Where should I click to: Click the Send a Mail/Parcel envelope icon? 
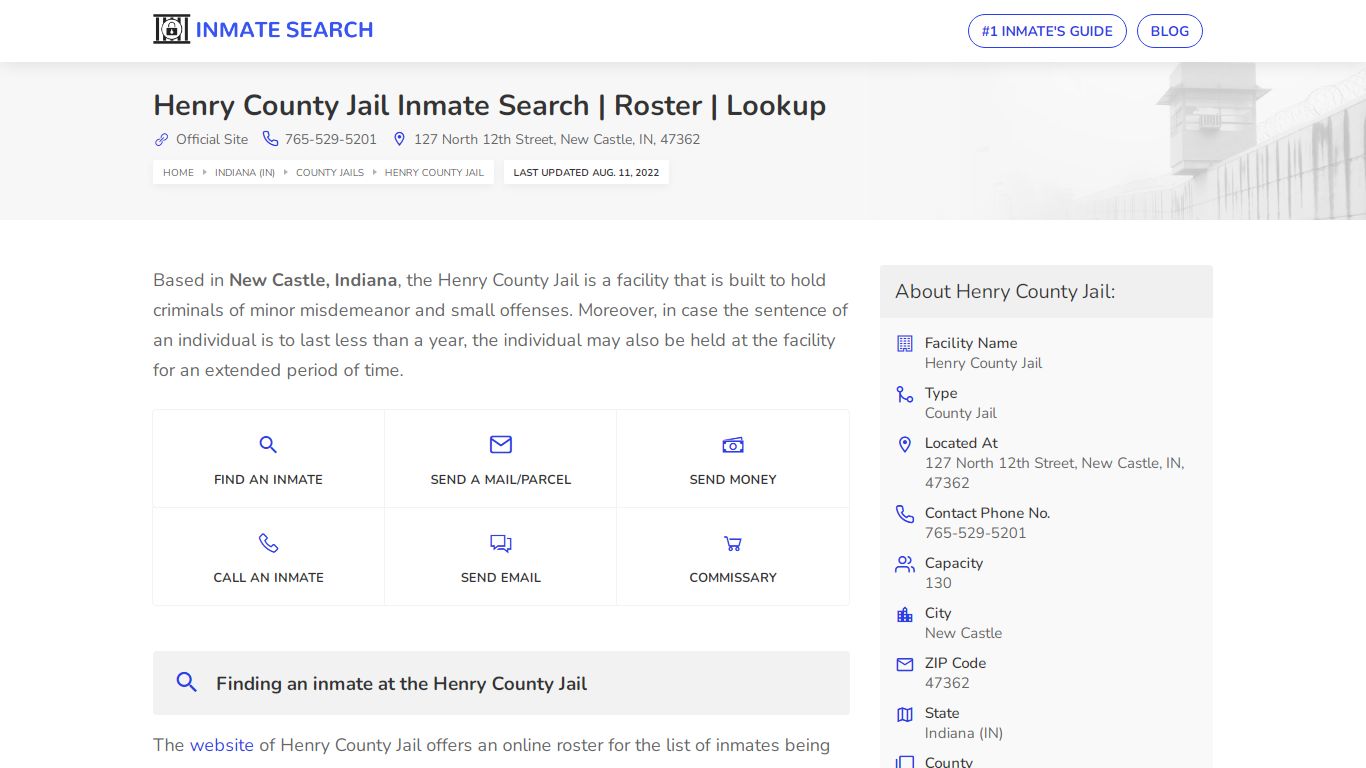[501, 444]
